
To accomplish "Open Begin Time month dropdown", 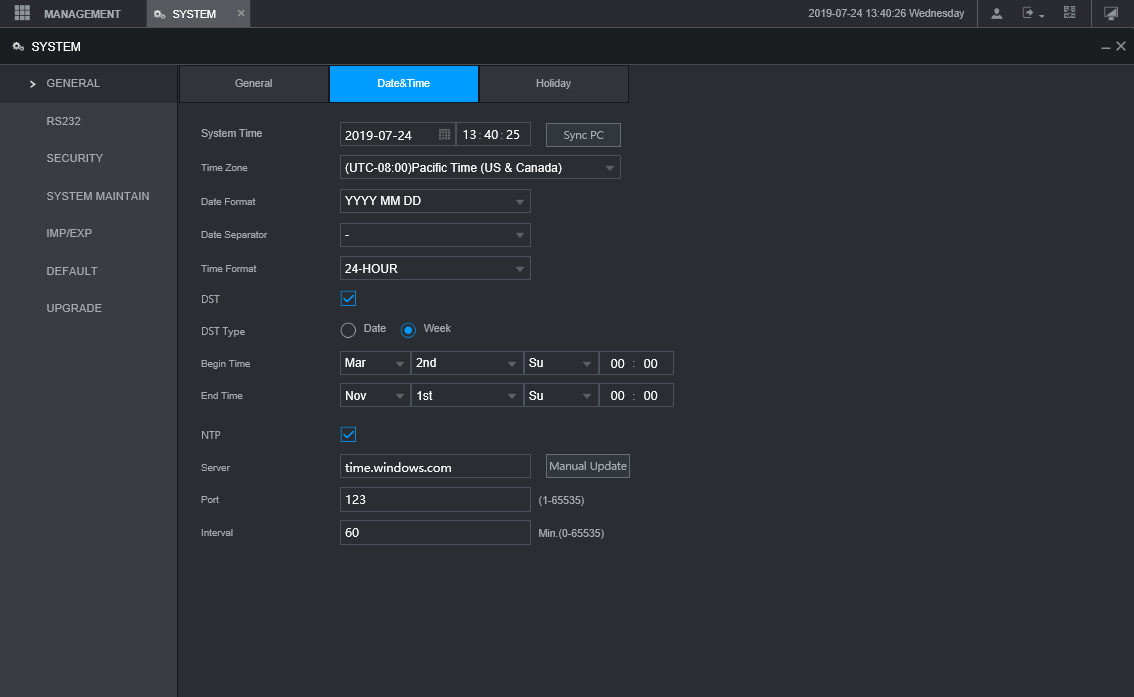I will pos(375,364).
